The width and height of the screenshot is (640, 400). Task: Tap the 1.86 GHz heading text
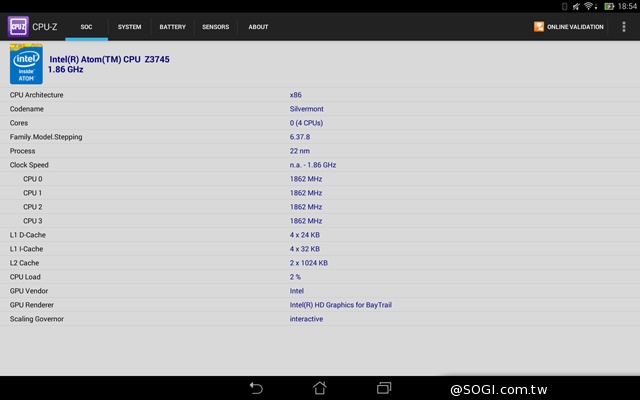point(66,69)
